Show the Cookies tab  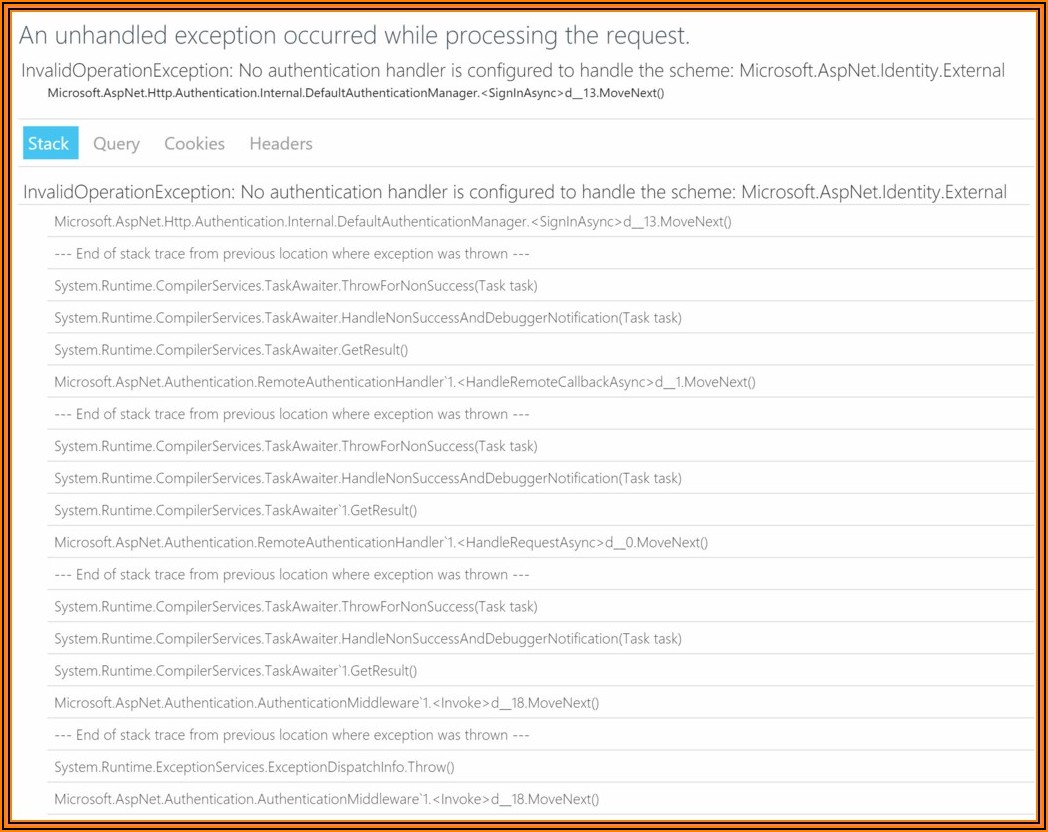[194, 144]
